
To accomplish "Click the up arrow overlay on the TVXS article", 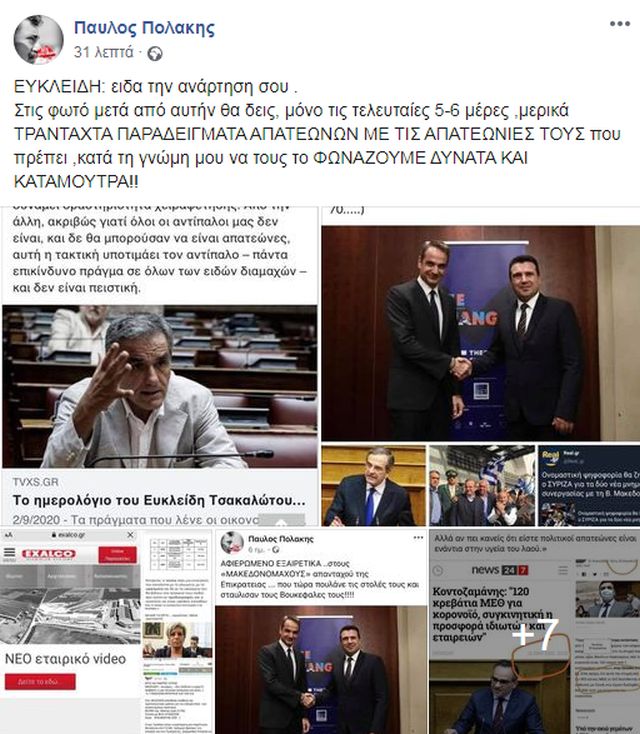I will click(282, 520).
